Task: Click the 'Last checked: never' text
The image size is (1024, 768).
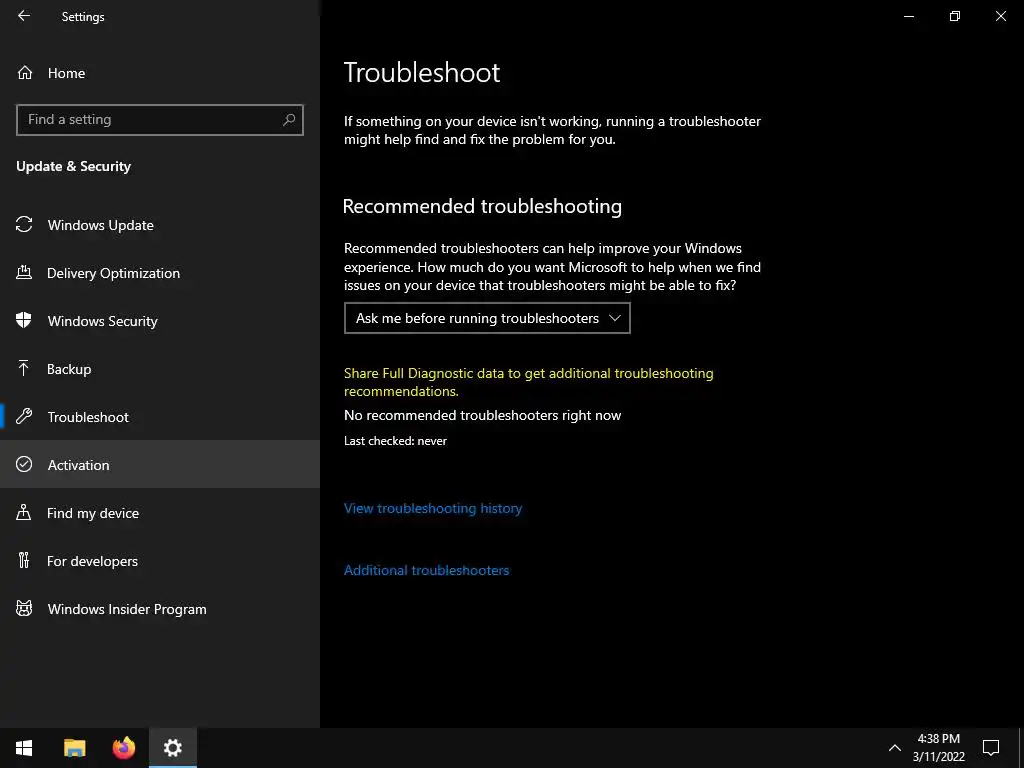Action: [x=395, y=441]
